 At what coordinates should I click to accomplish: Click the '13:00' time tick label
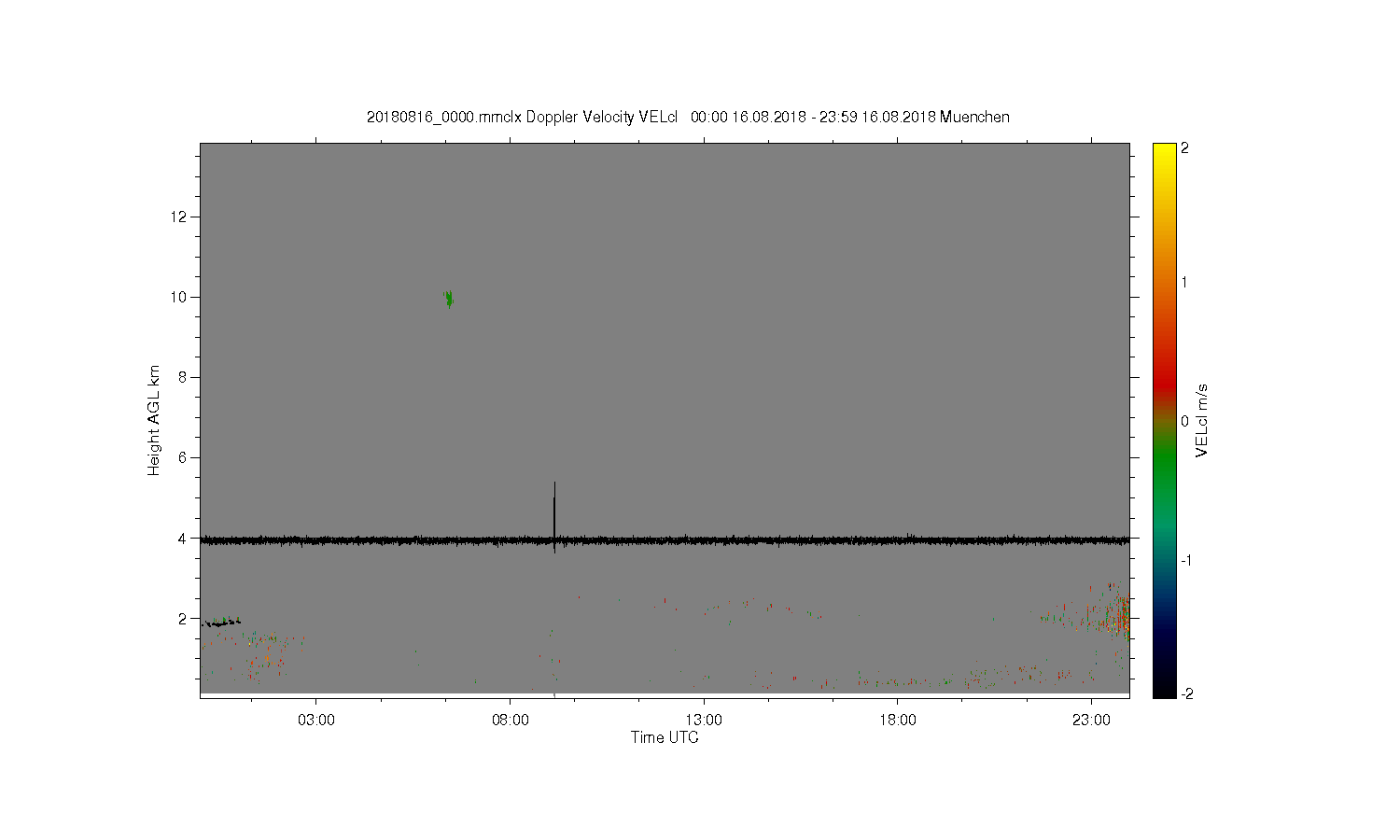704,721
